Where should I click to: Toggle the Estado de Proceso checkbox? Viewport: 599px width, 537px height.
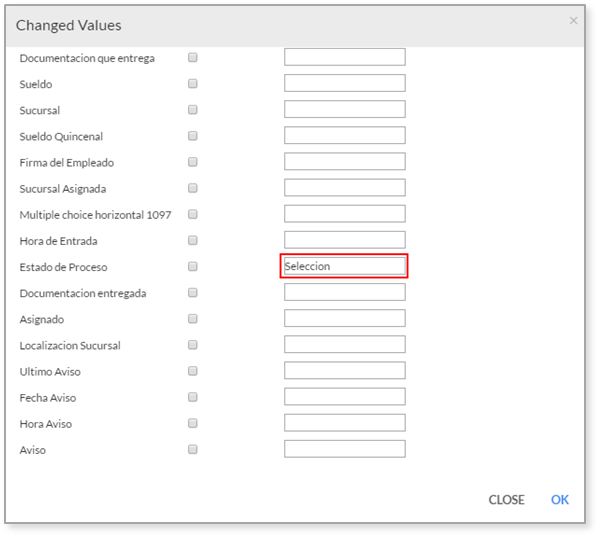[x=193, y=267]
